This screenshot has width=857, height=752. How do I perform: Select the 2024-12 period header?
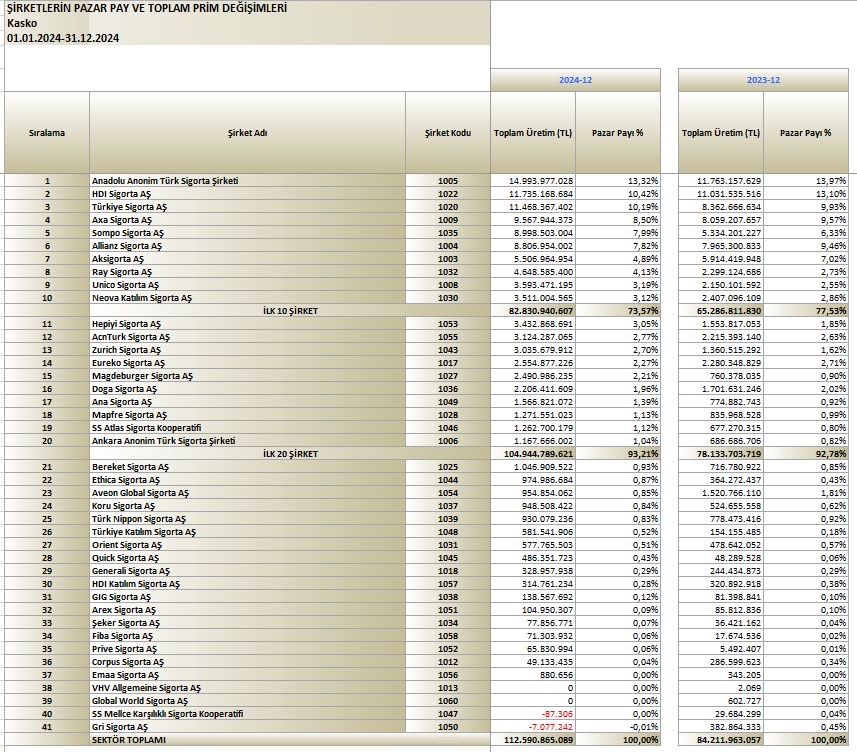point(575,80)
